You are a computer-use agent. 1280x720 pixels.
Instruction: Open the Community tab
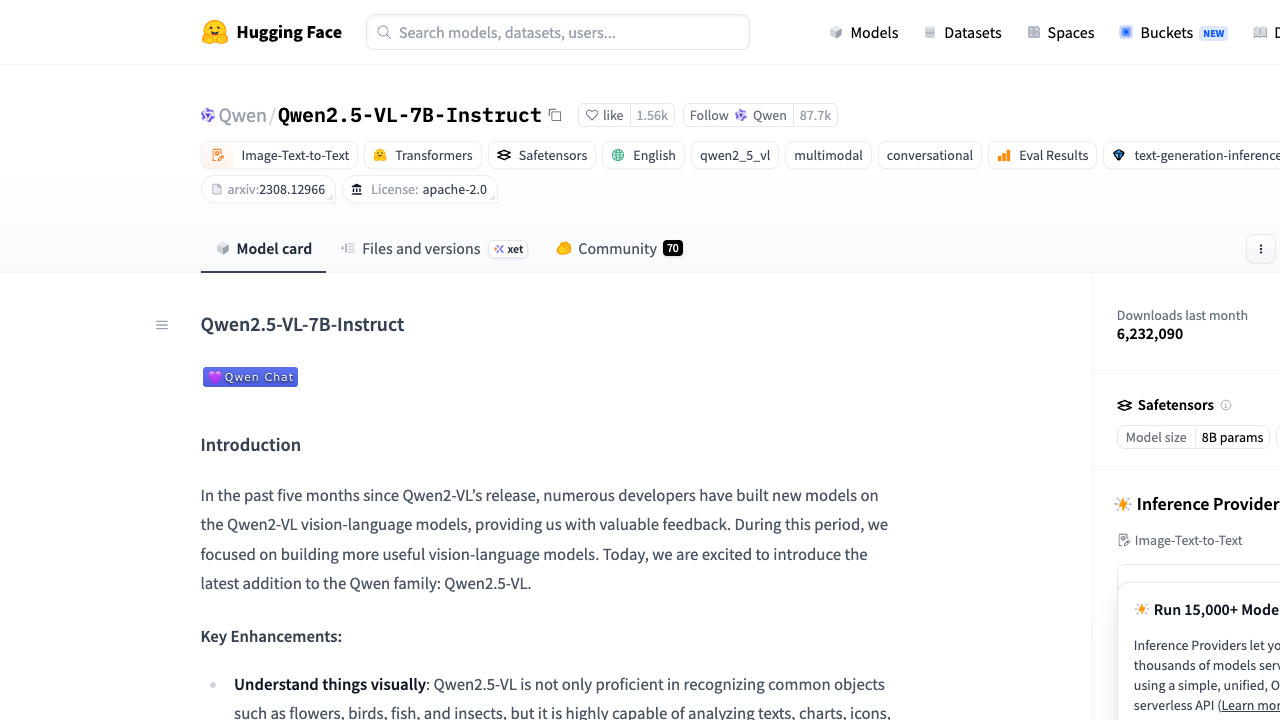click(620, 249)
